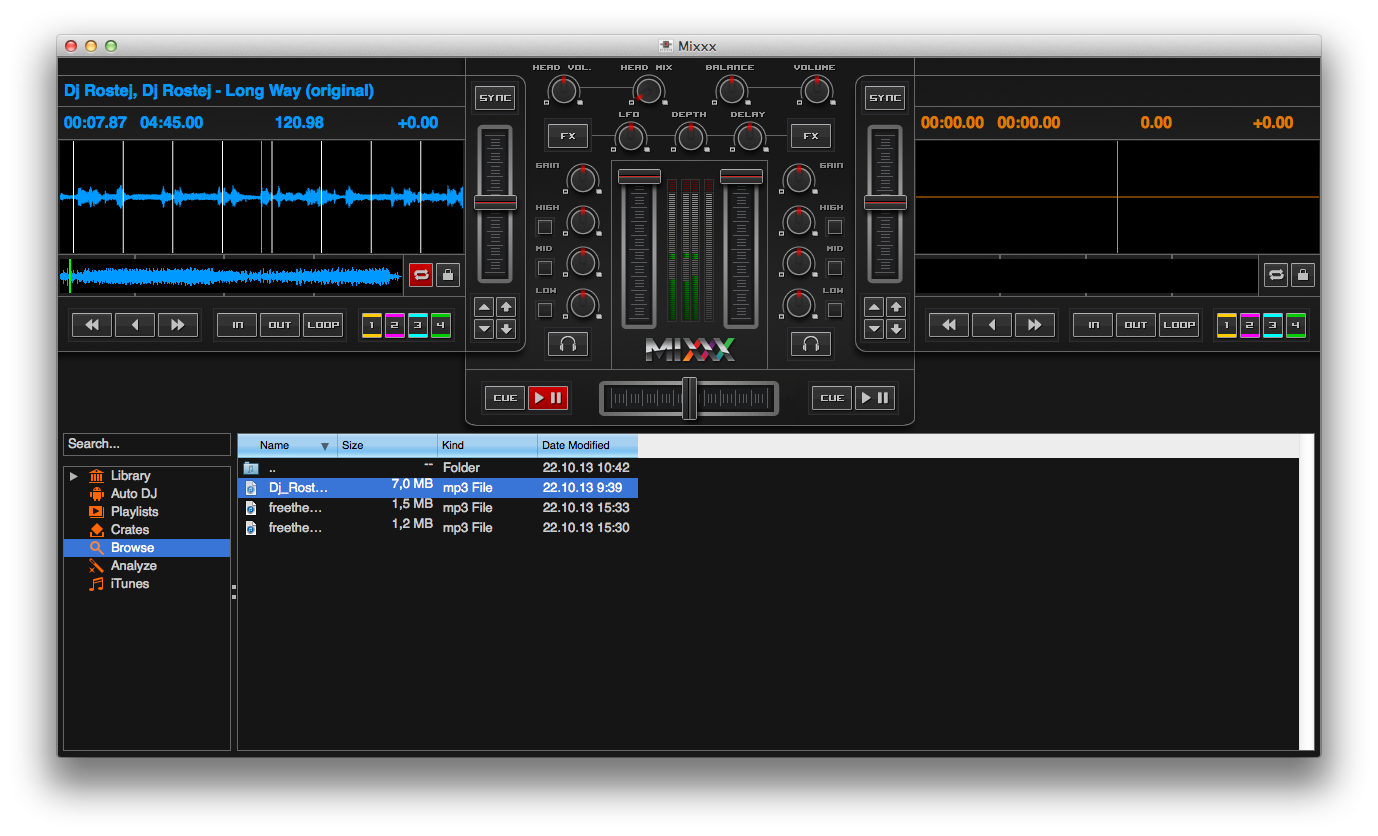Select iTunes in the sidebar
This screenshot has height=836, width=1378.
click(x=130, y=584)
